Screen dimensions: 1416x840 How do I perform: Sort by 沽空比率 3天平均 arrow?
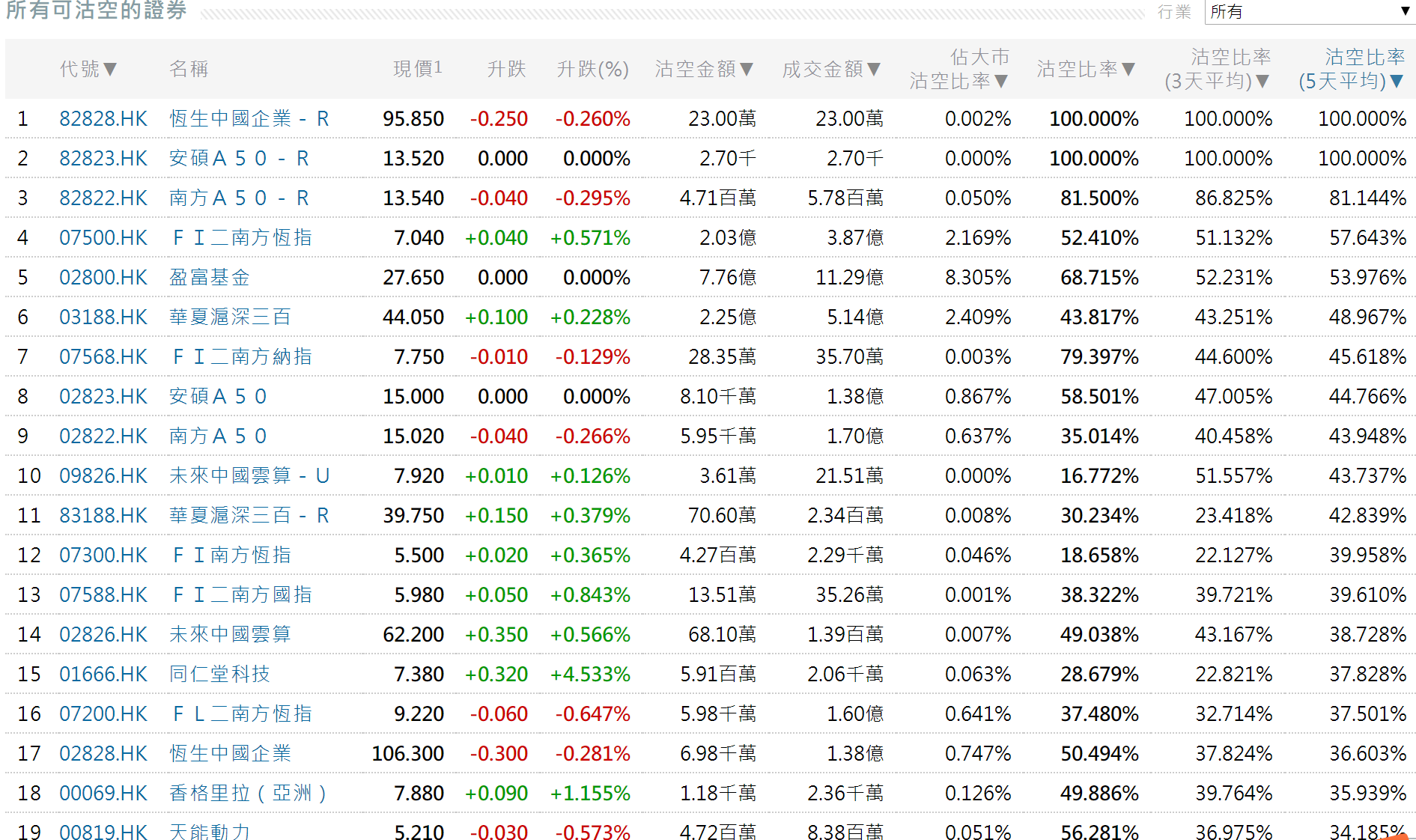1262,82
